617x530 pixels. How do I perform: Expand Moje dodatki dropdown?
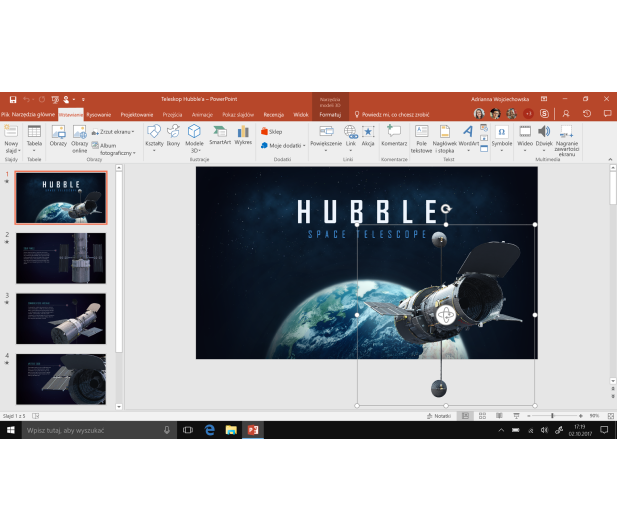(283, 146)
